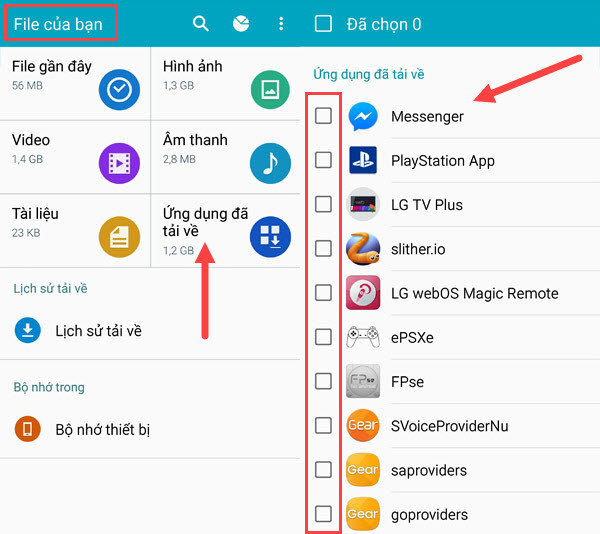Toggle the select-all checkbox beside Đã chọn 0
Screen dimensions: 600x534
pos(323,24)
